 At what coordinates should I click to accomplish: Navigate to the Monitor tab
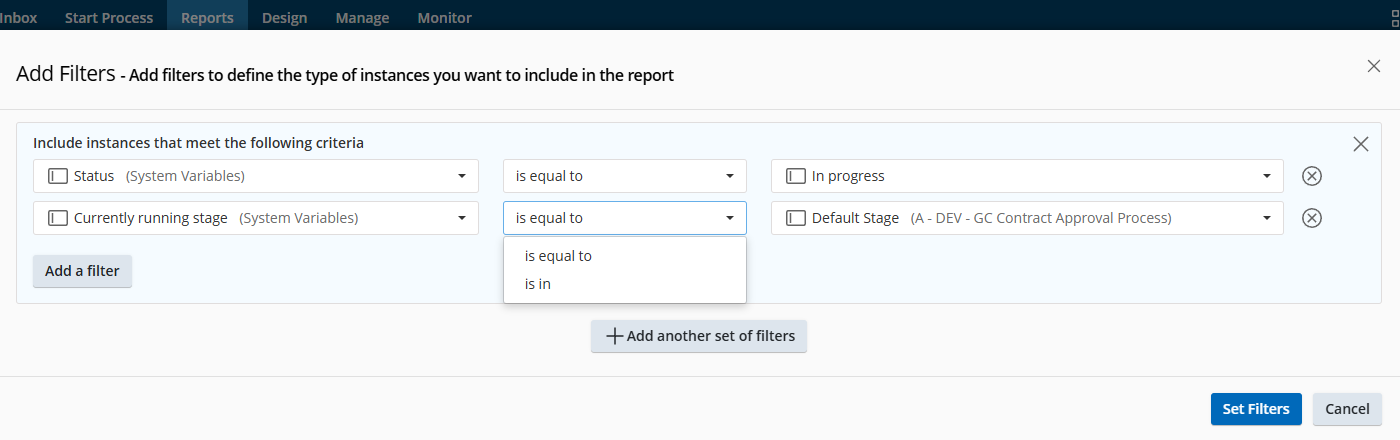[x=444, y=17]
